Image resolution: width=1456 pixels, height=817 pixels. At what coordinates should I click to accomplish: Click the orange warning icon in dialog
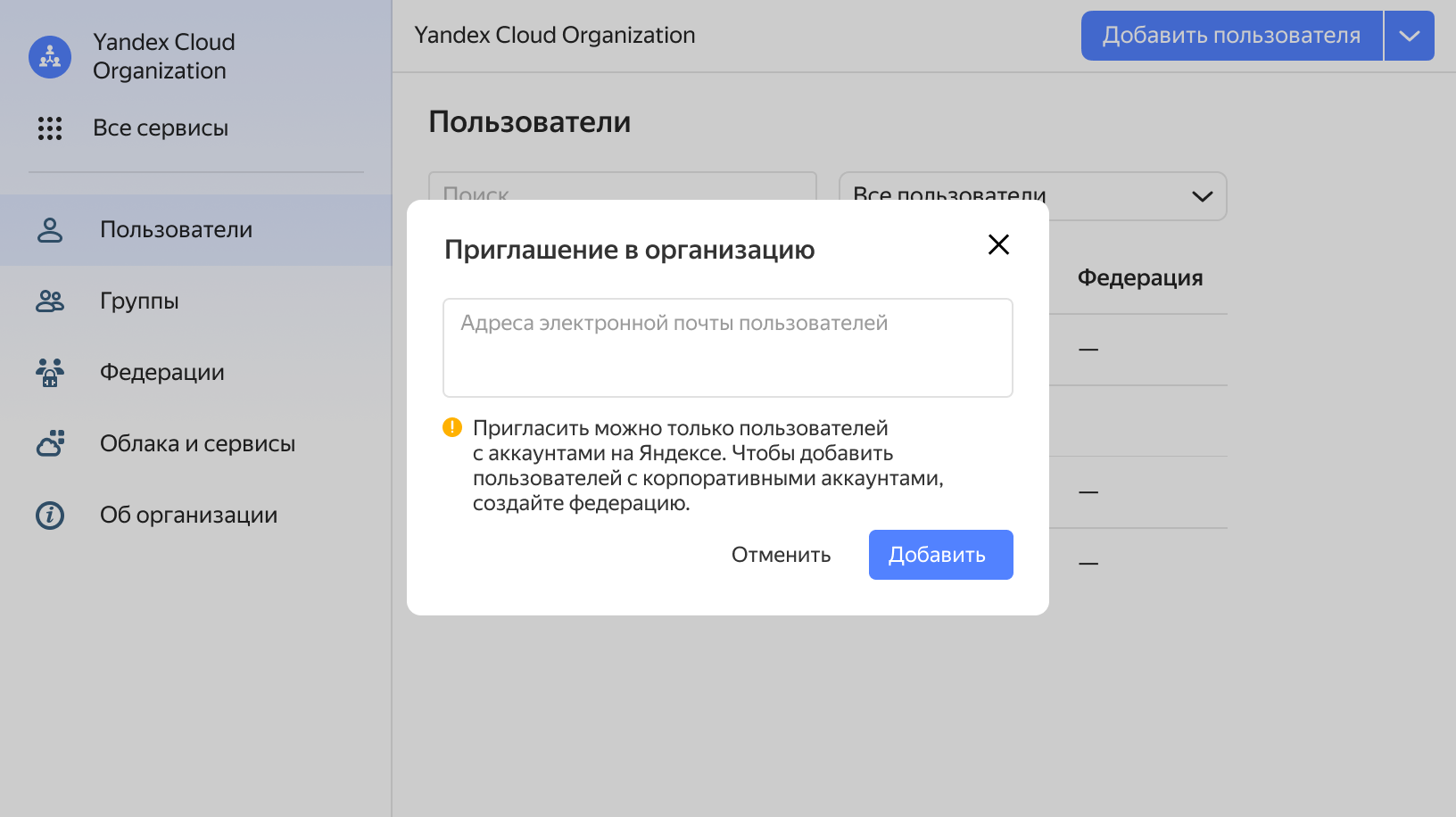pos(452,427)
